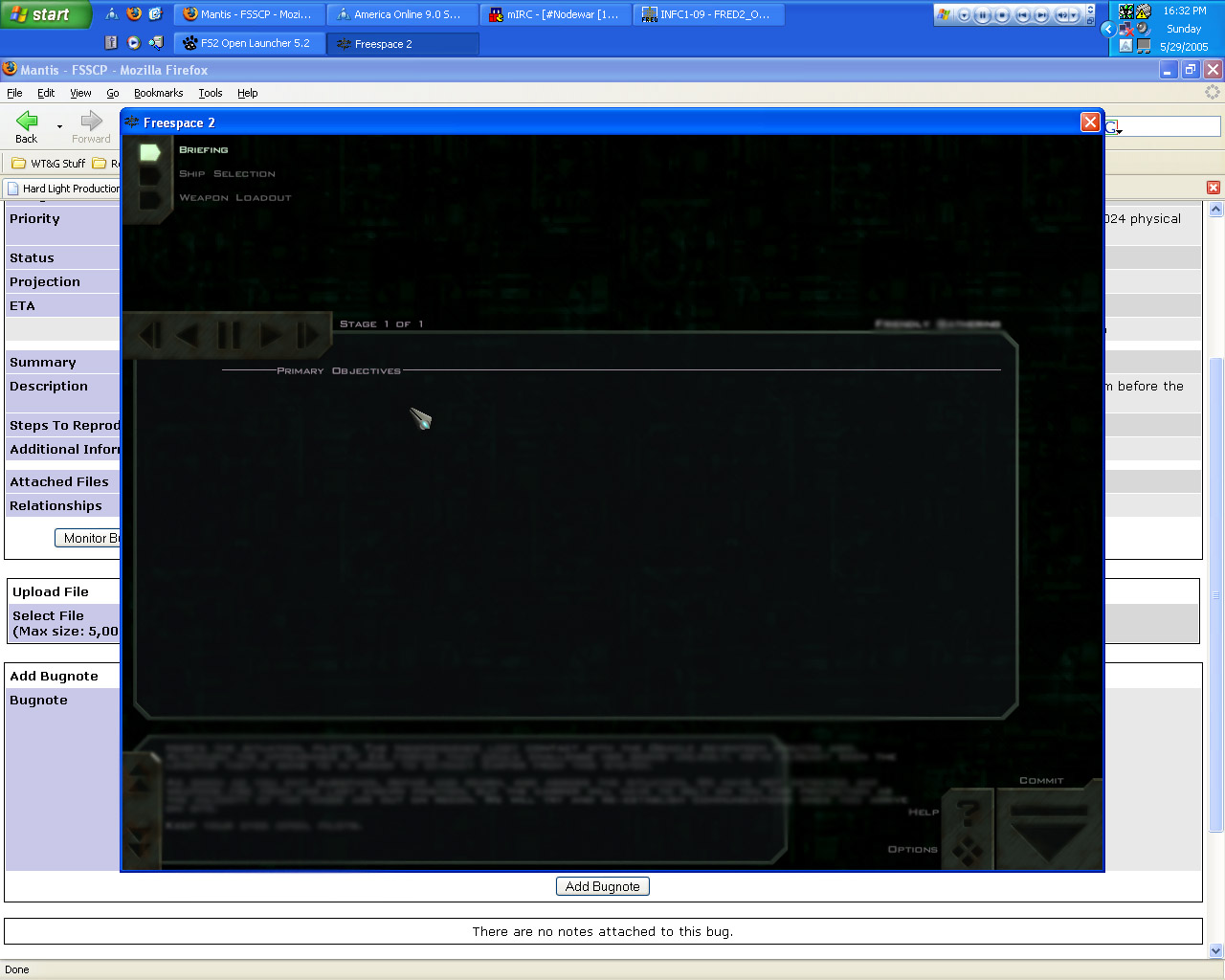Open the Firefox Edit menu

[46, 93]
